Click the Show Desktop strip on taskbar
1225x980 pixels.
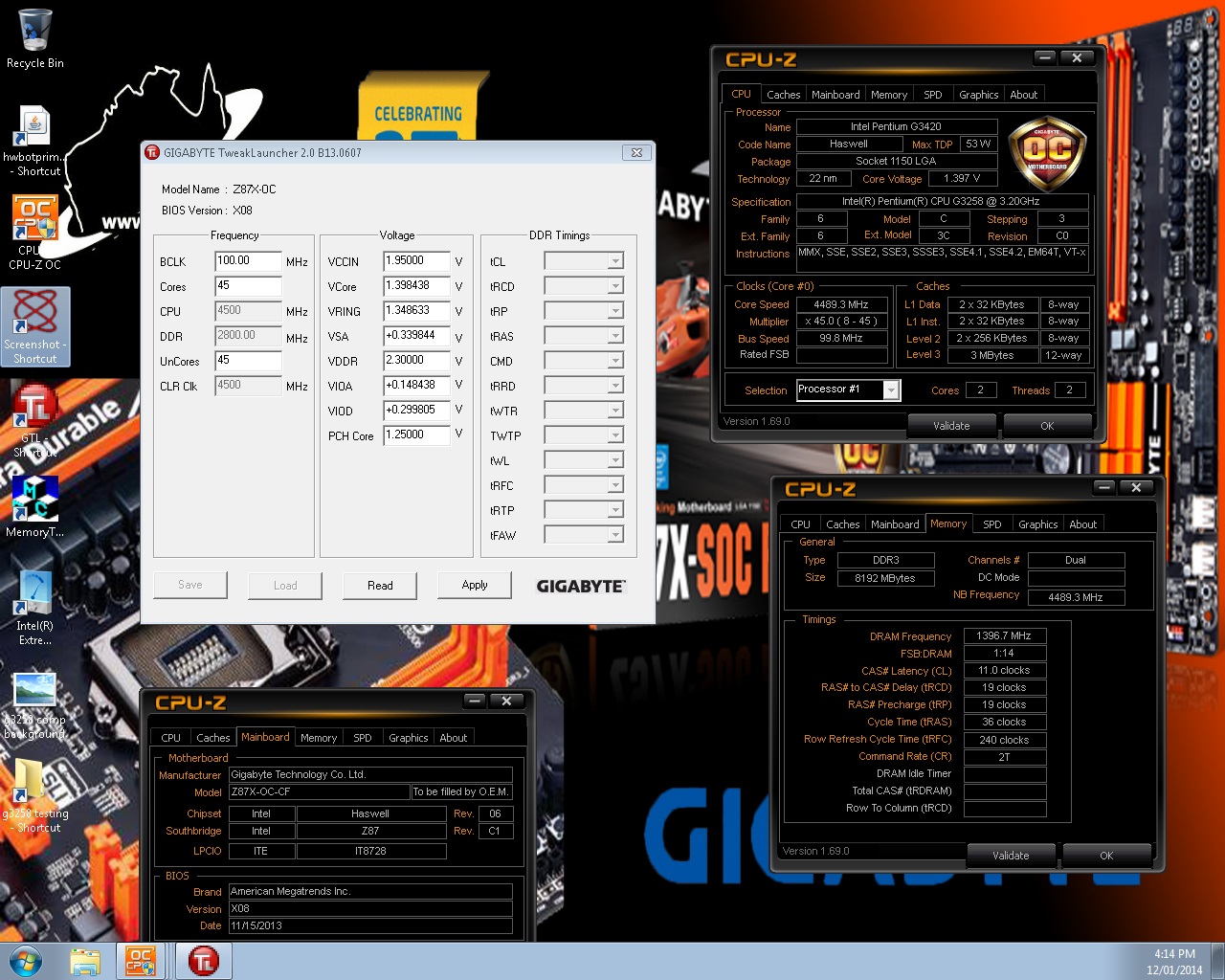[1217, 961]
